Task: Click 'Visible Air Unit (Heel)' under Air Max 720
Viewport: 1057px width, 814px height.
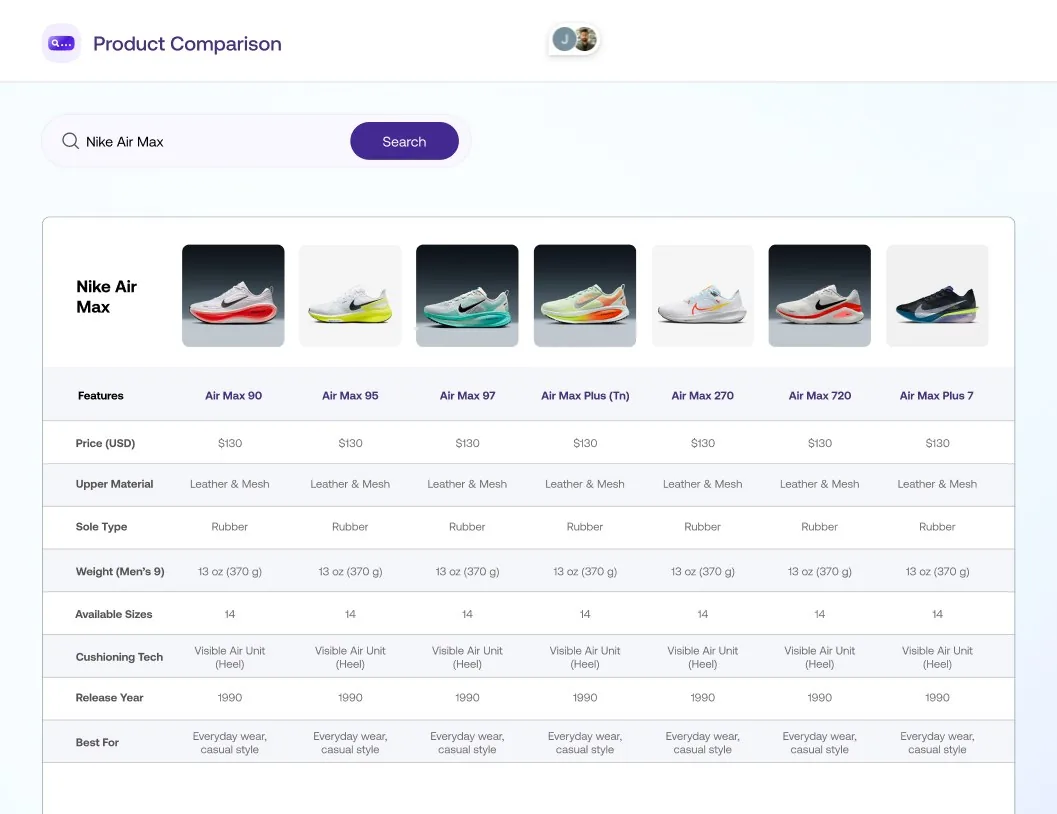Action: (x=820, y=657)
